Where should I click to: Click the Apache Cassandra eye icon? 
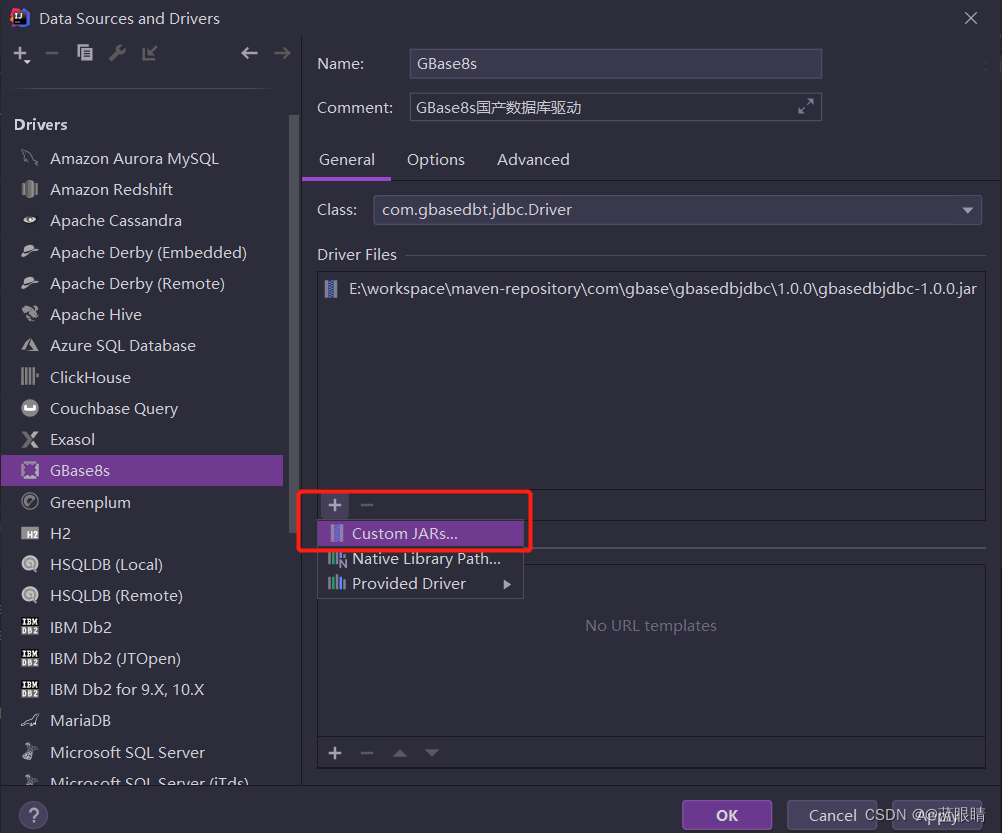pyautogui.click(x=29, y=220)
